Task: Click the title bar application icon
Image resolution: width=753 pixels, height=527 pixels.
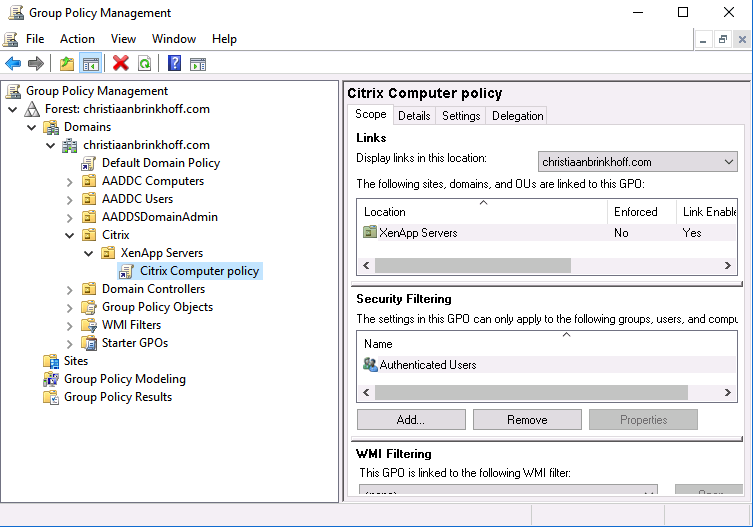Action: click(16, 12)
